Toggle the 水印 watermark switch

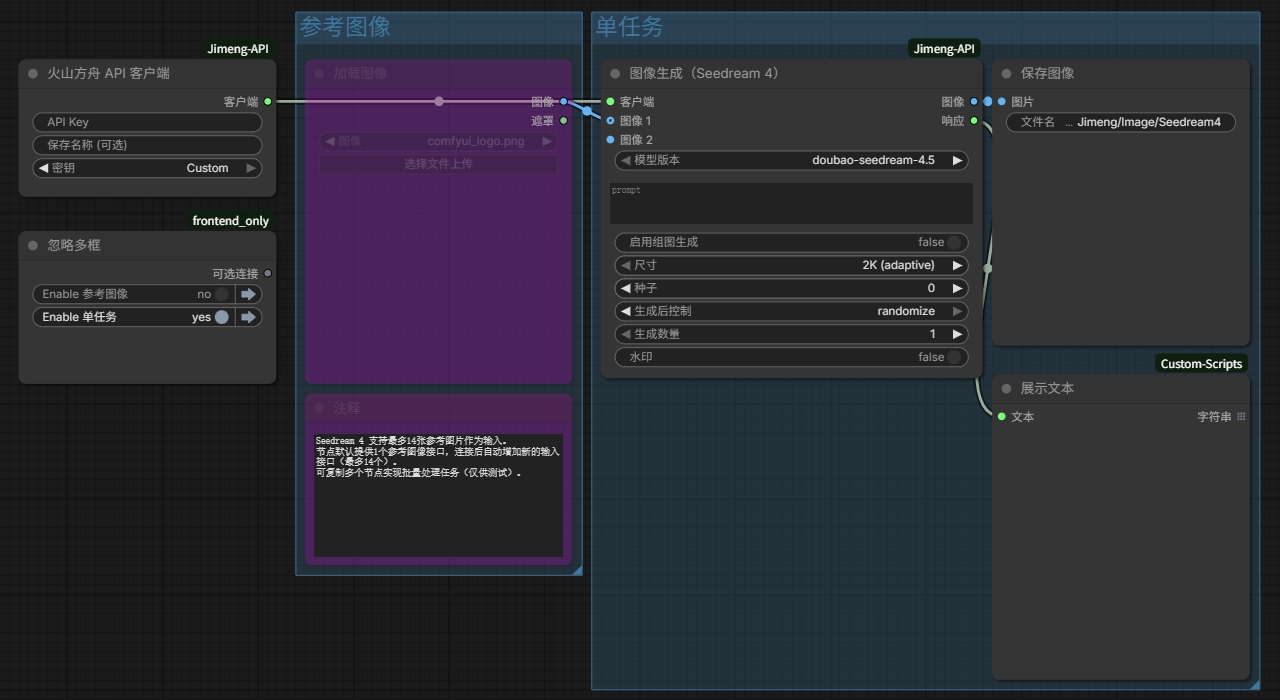(x=956, y=357)
